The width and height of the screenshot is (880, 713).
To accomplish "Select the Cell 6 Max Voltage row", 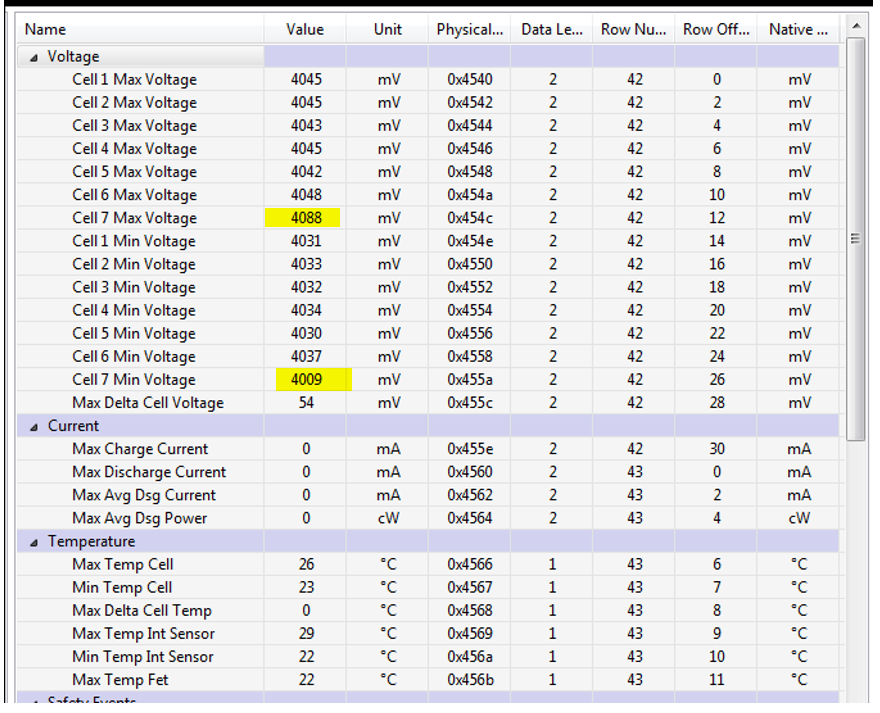I will 428,194.
